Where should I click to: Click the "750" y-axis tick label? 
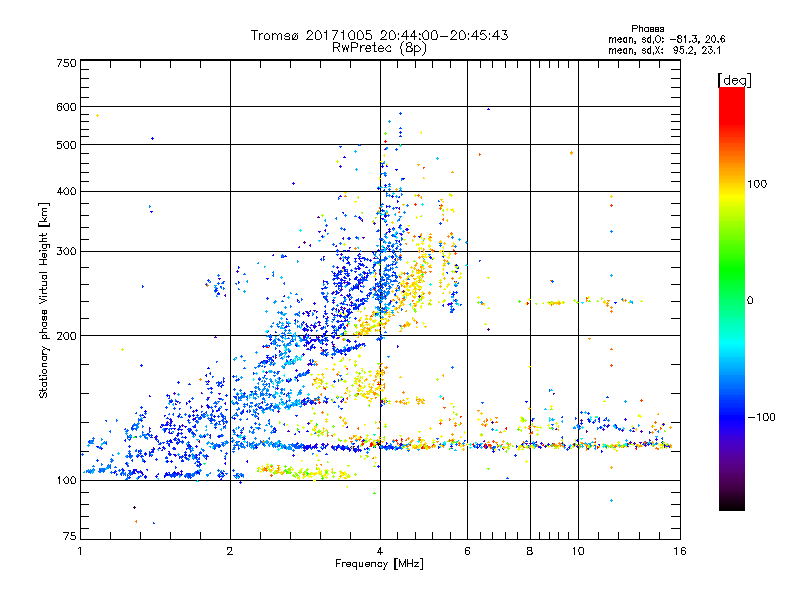[x=66, y=63]
